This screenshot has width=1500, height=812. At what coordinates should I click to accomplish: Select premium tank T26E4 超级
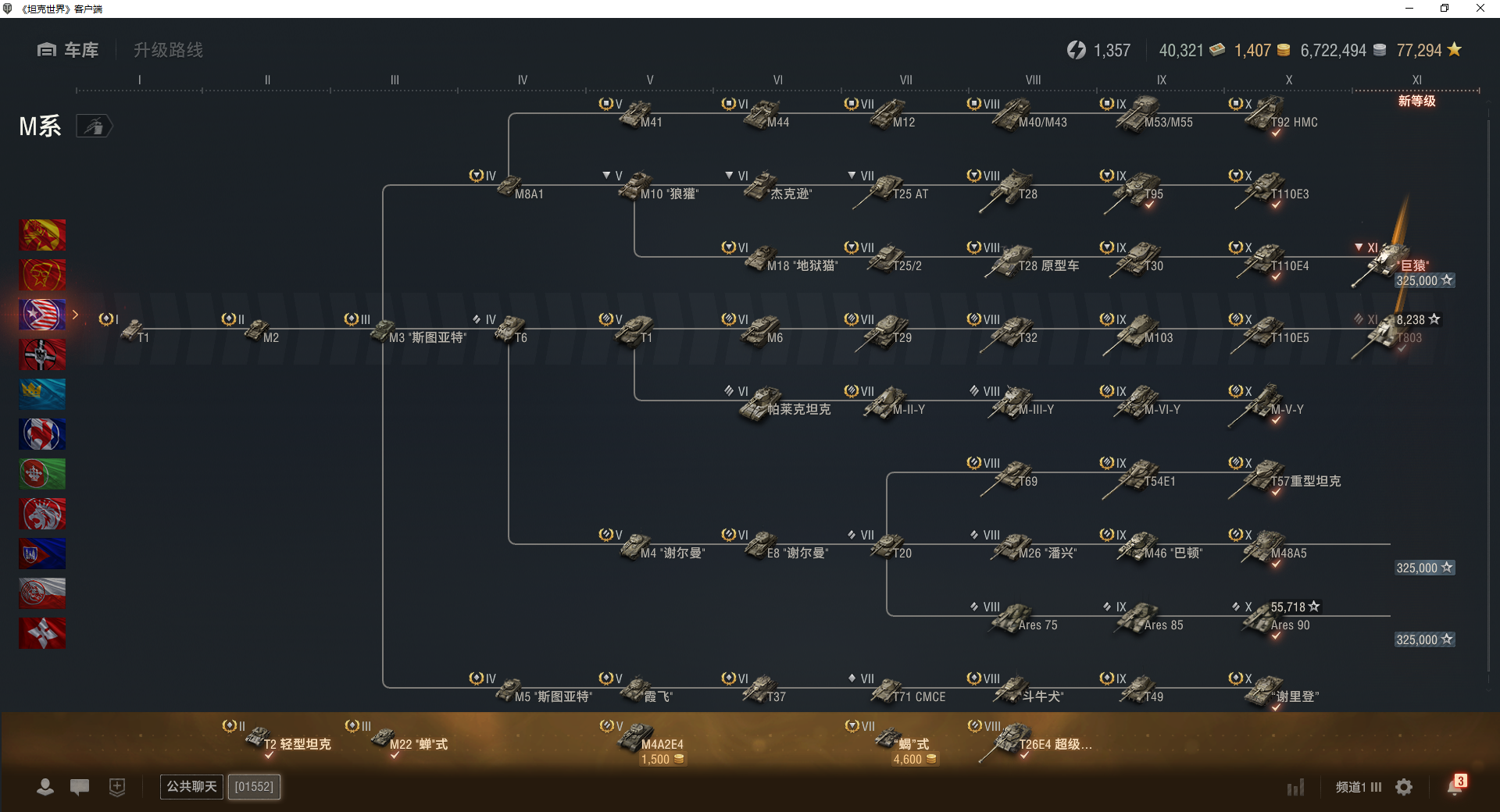coord(1031,740)
